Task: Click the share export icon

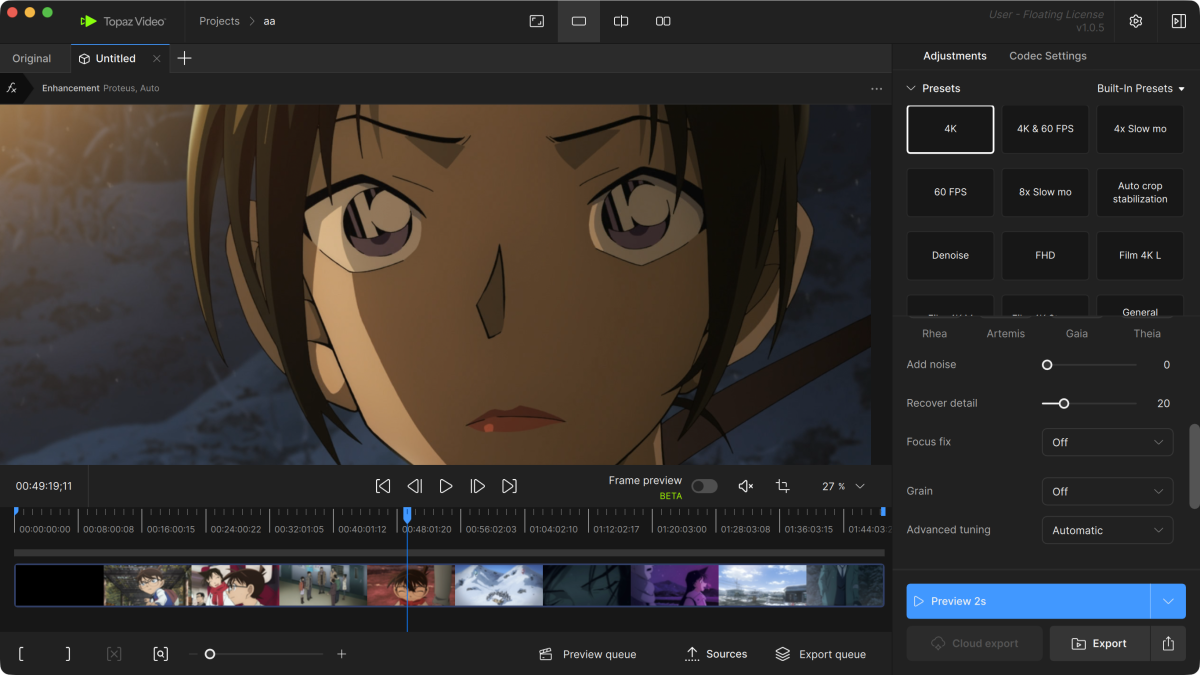Action: [1168, 644]
